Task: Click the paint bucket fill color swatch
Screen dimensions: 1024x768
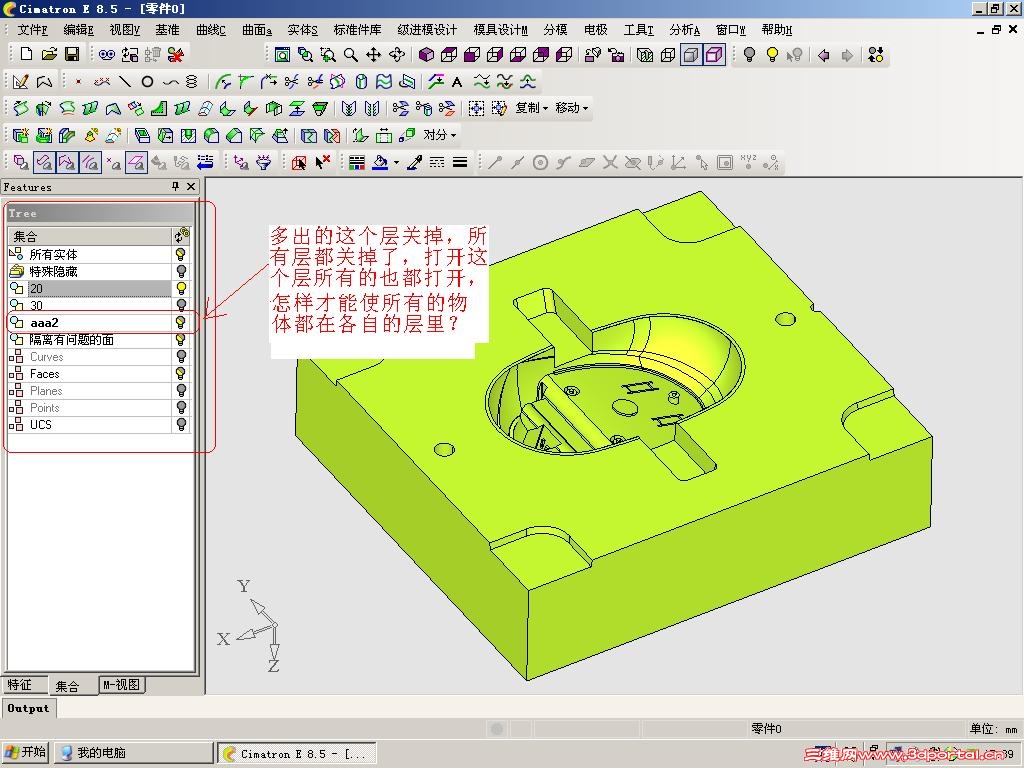Action: (380, 162)
